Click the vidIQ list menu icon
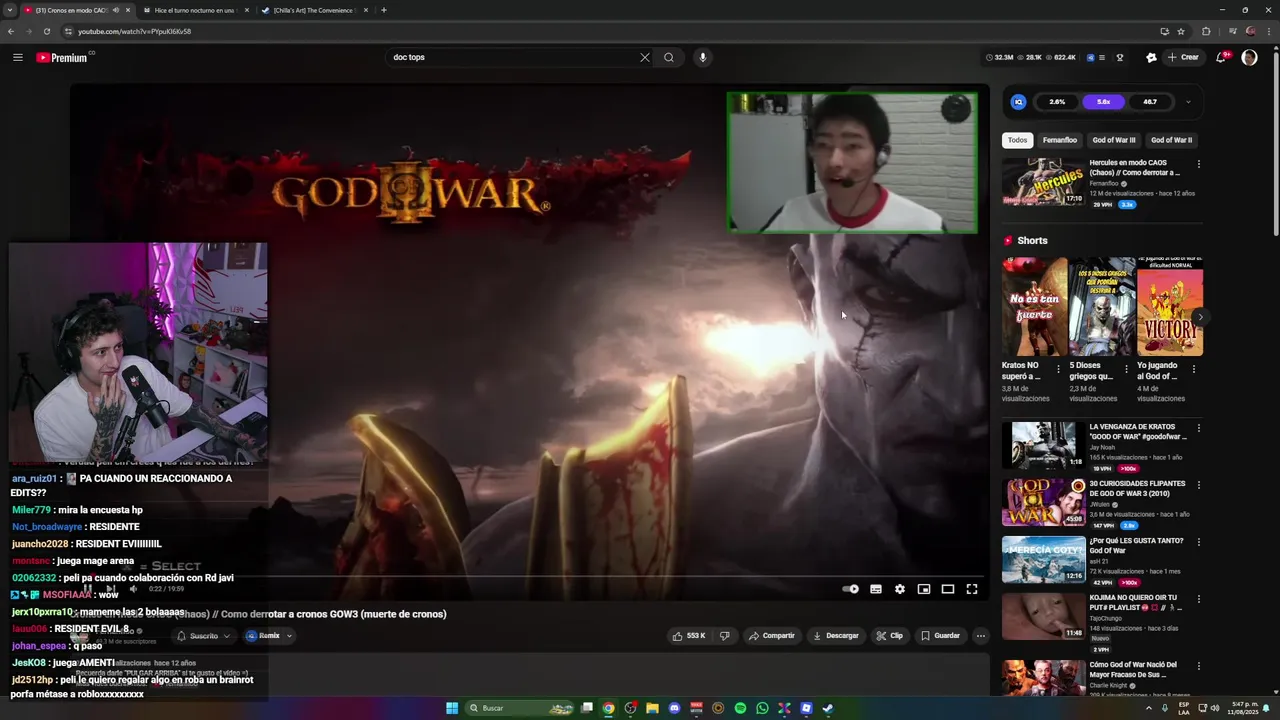Image resolution: width=1280 pixels, height=720 pixels. (x=1102, y=57)
